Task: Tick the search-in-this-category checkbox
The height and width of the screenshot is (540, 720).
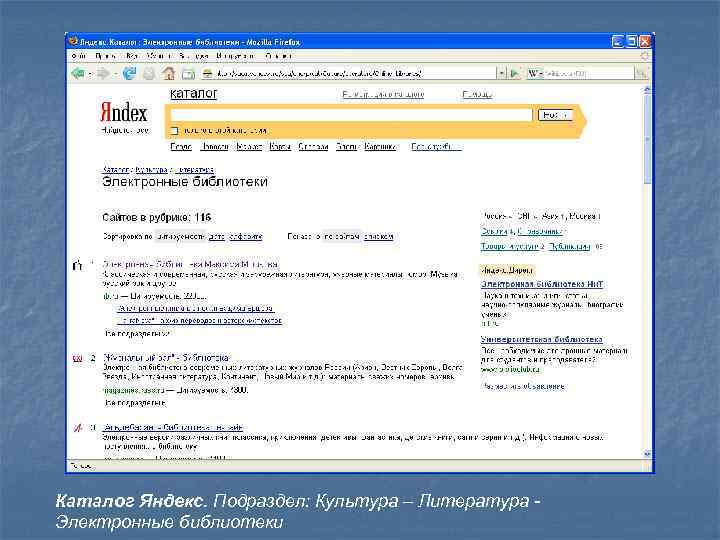Action: [x=174, y=130]
